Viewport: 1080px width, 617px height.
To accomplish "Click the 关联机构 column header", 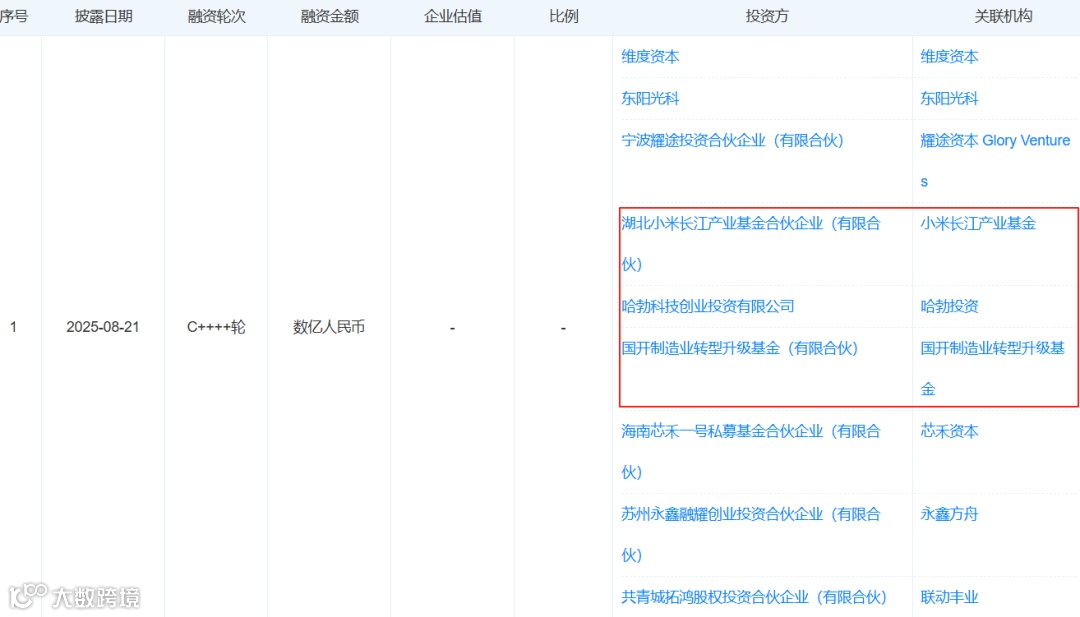I will click(x=1003, y=17).
